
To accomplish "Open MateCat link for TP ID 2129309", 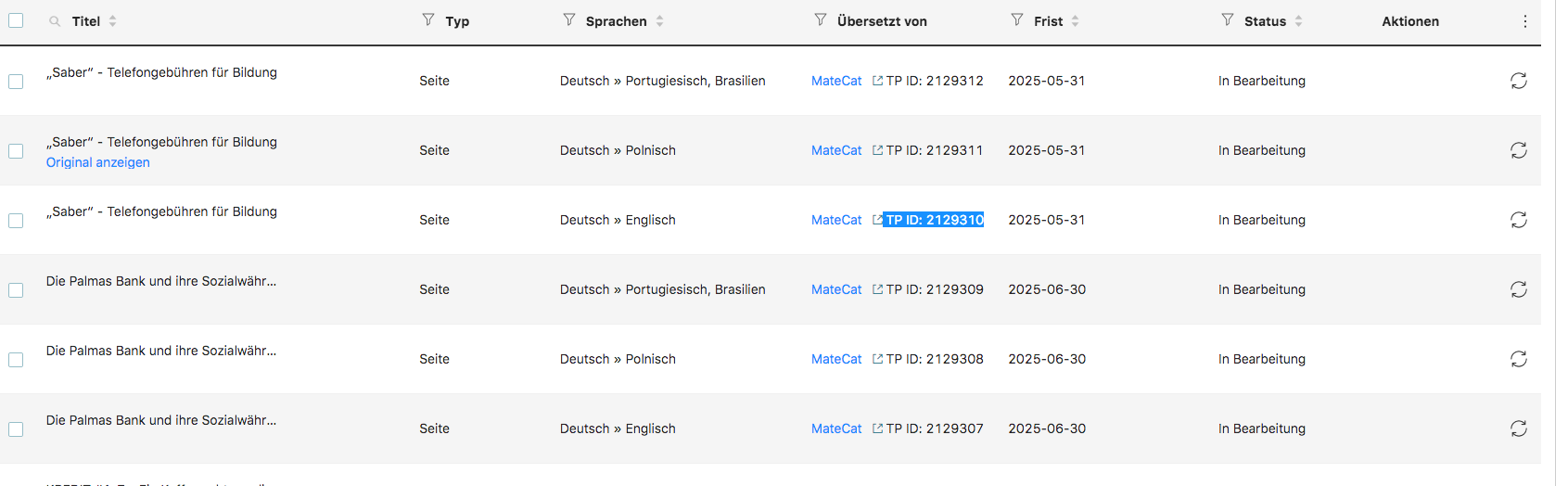I will tap(836, 289).
